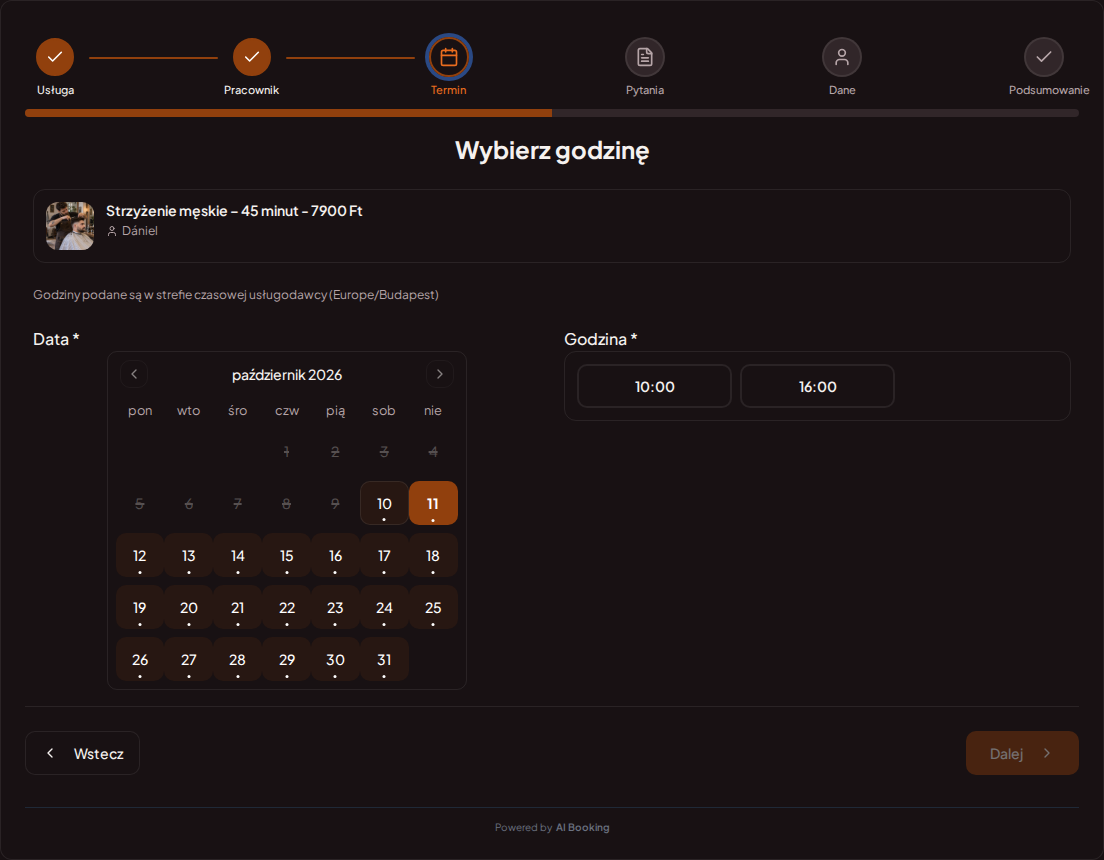Open the AI Booking link

tap(582, 828)
